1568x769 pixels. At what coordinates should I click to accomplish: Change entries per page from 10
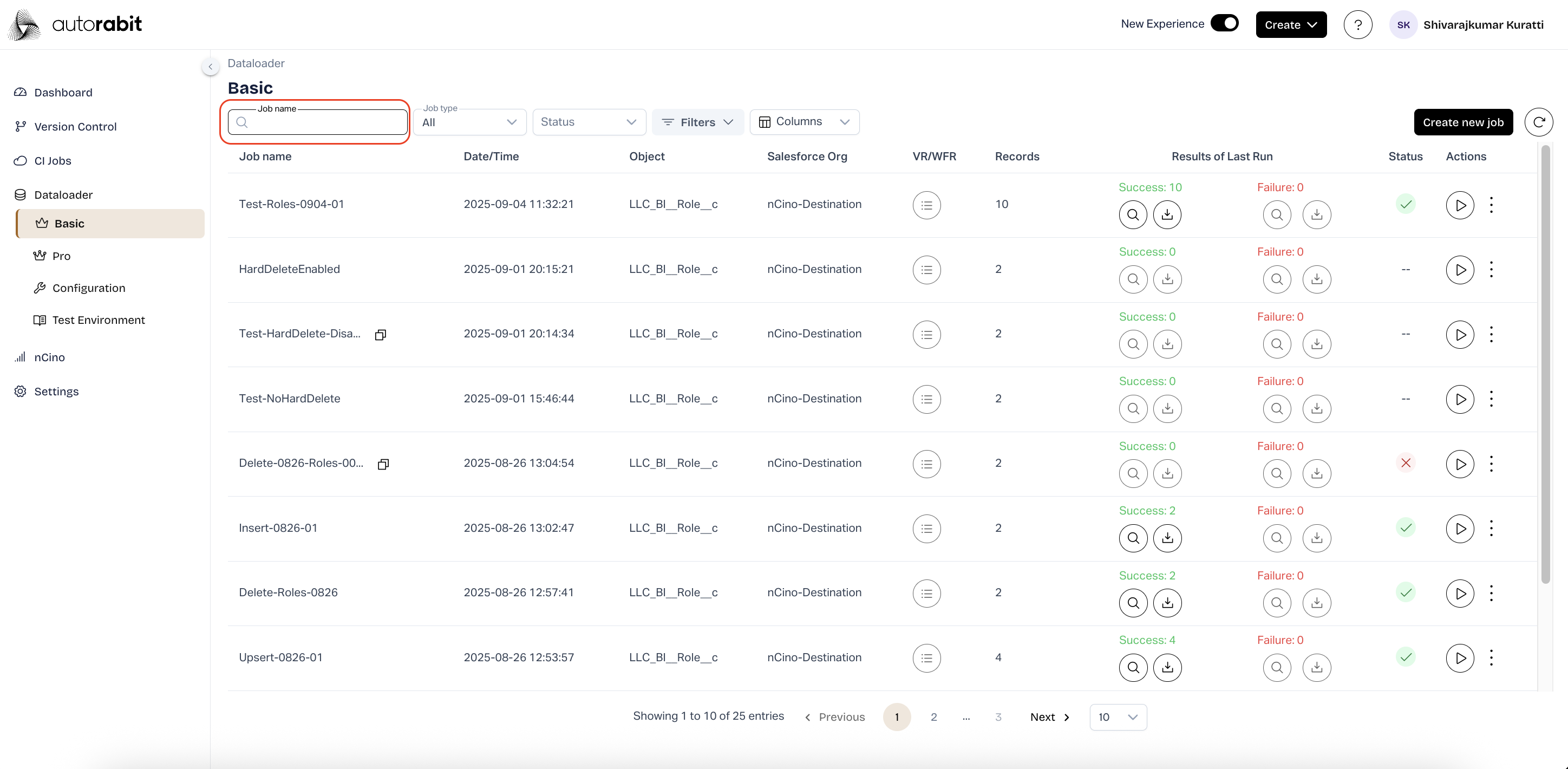pyautogui.click(x=1117, y=717)
